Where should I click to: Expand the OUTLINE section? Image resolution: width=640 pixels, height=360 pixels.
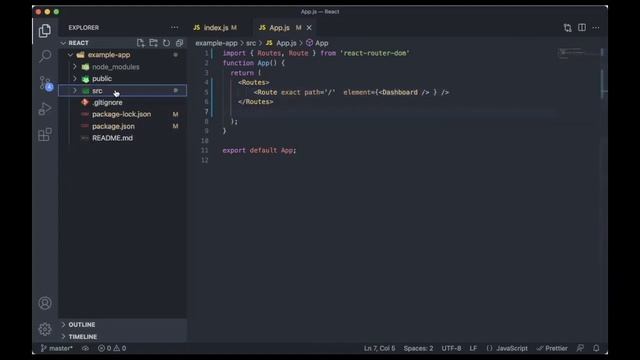click(x=82, y=324)
